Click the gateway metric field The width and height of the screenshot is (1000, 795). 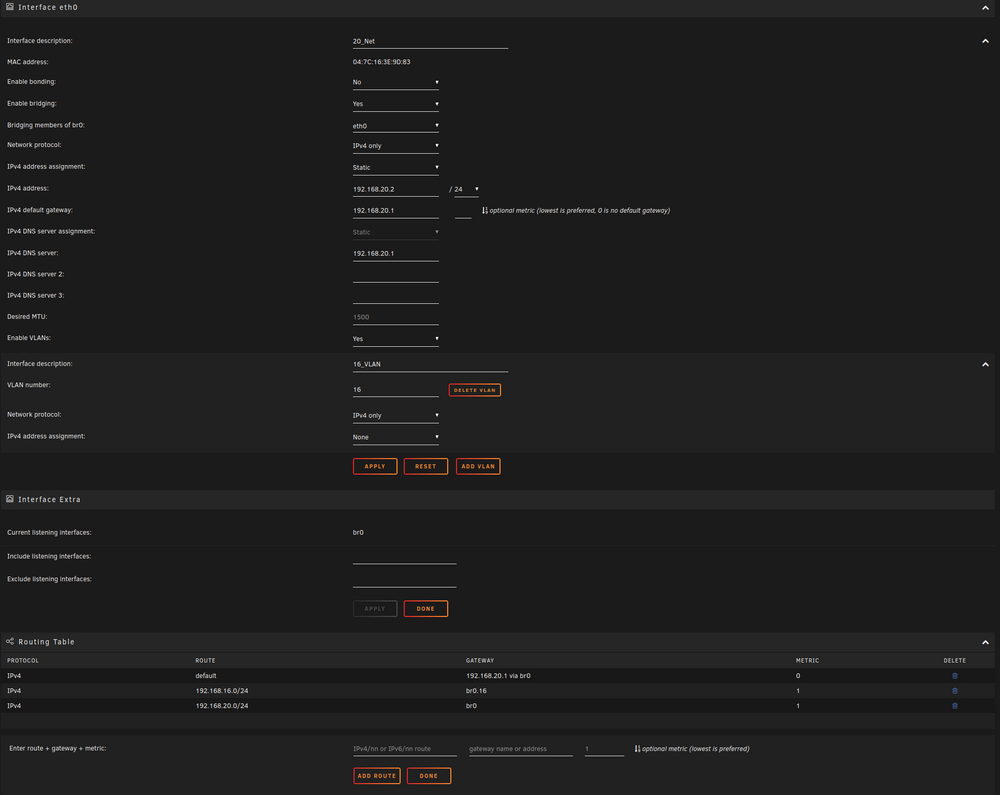pos(463,211)
